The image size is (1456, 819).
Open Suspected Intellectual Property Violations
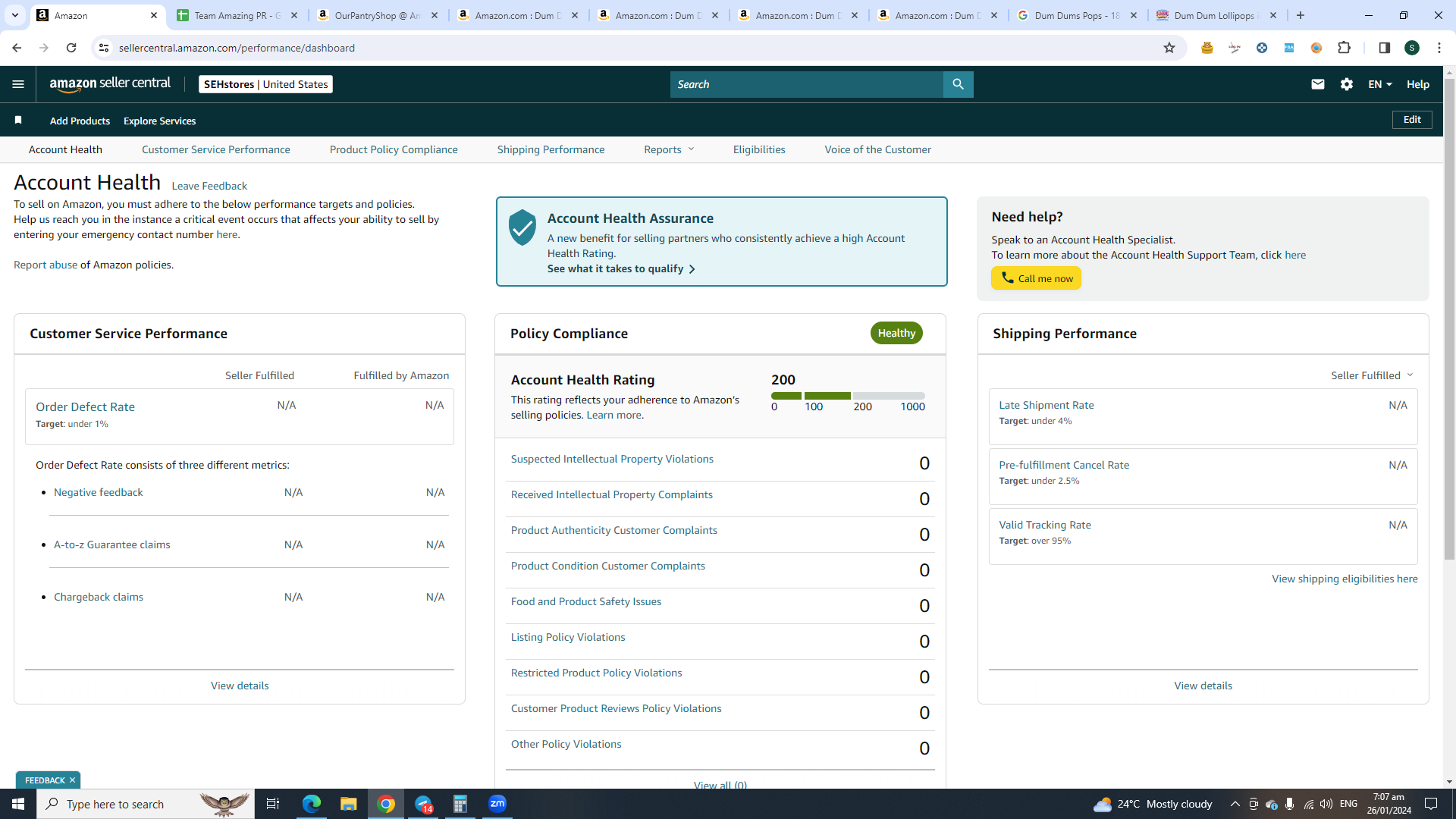(612, 459)
